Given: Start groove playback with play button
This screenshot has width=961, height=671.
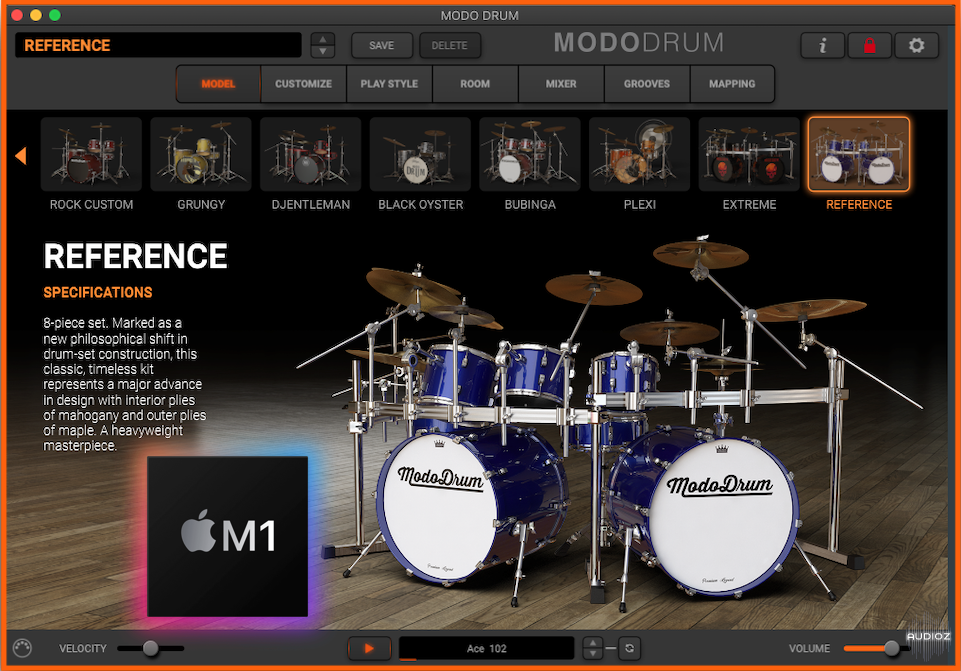Looking at the screenshot, I should (x=369, y=648).
